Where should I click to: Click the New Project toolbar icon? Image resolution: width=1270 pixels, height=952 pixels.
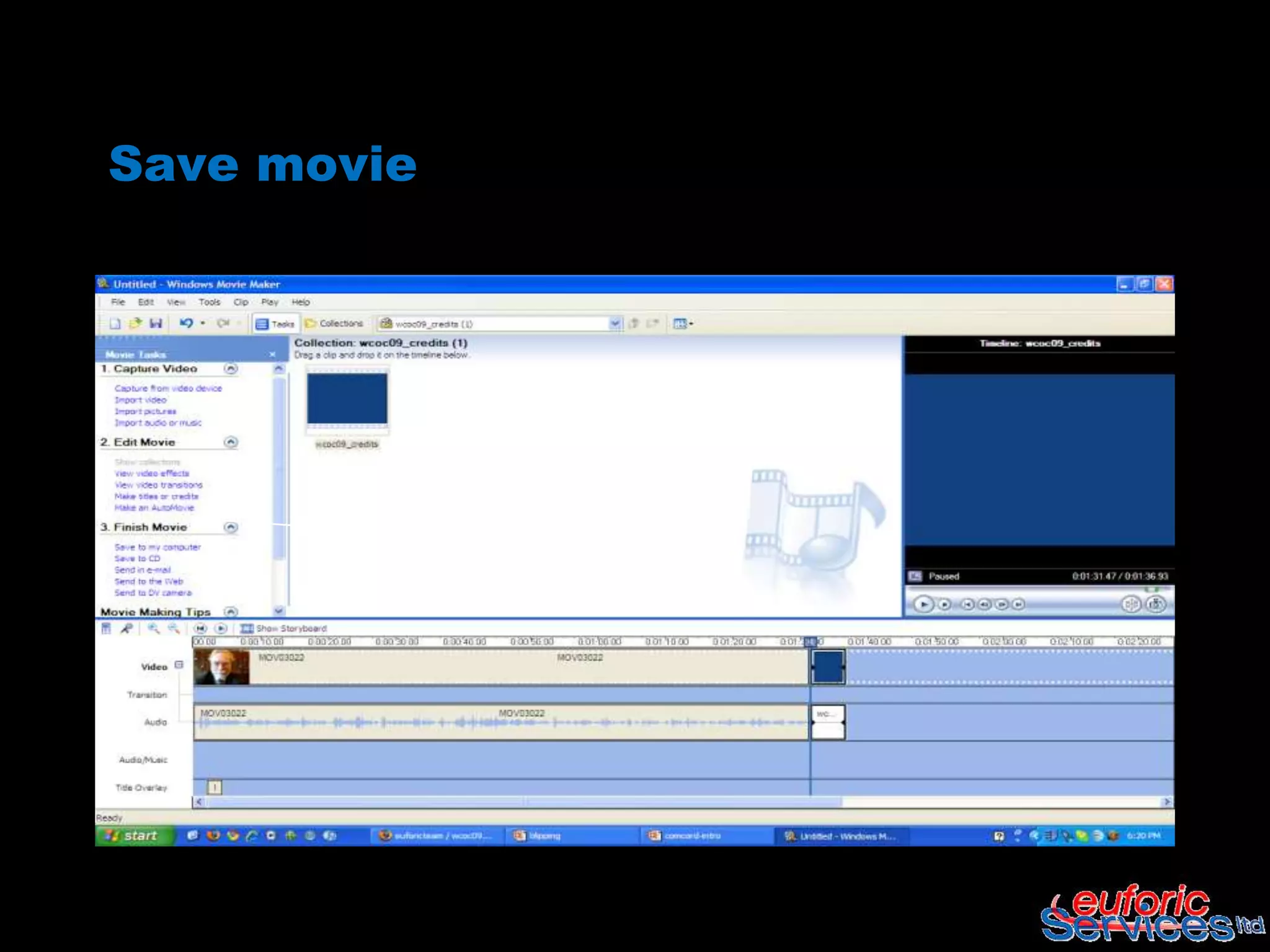pos(115,324)
